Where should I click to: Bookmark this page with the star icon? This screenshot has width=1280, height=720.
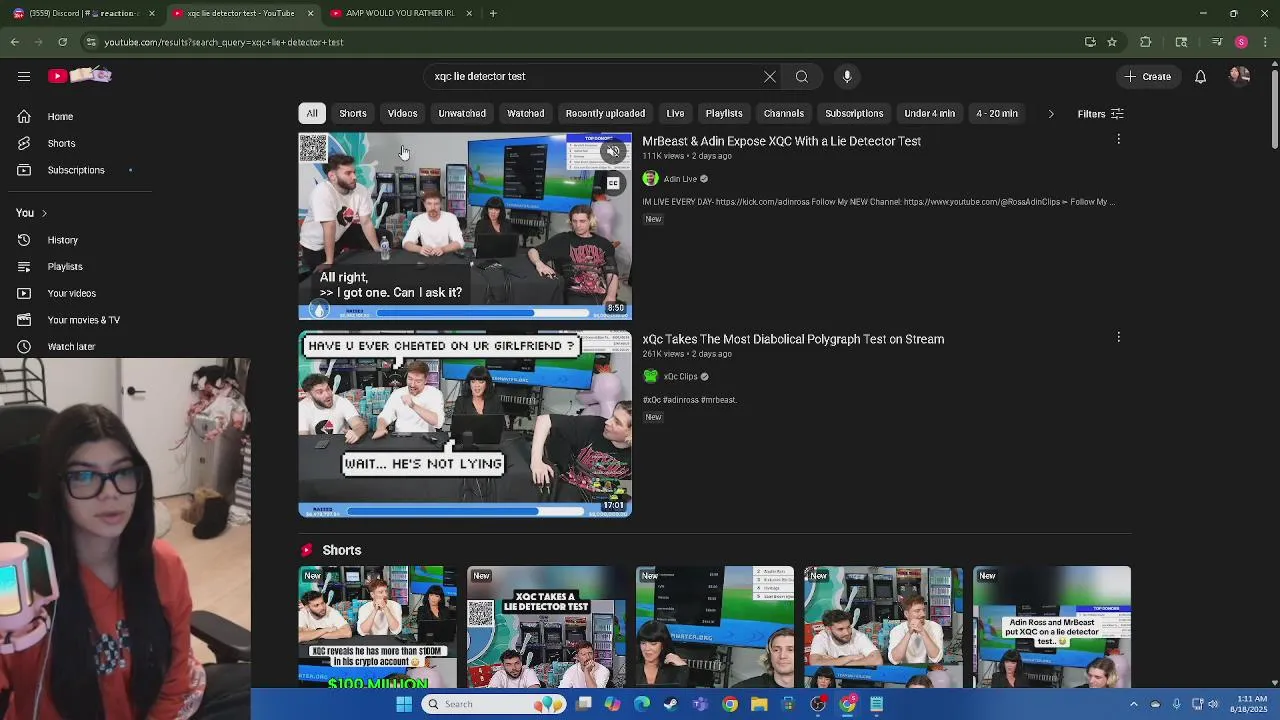click(1112, 42)
